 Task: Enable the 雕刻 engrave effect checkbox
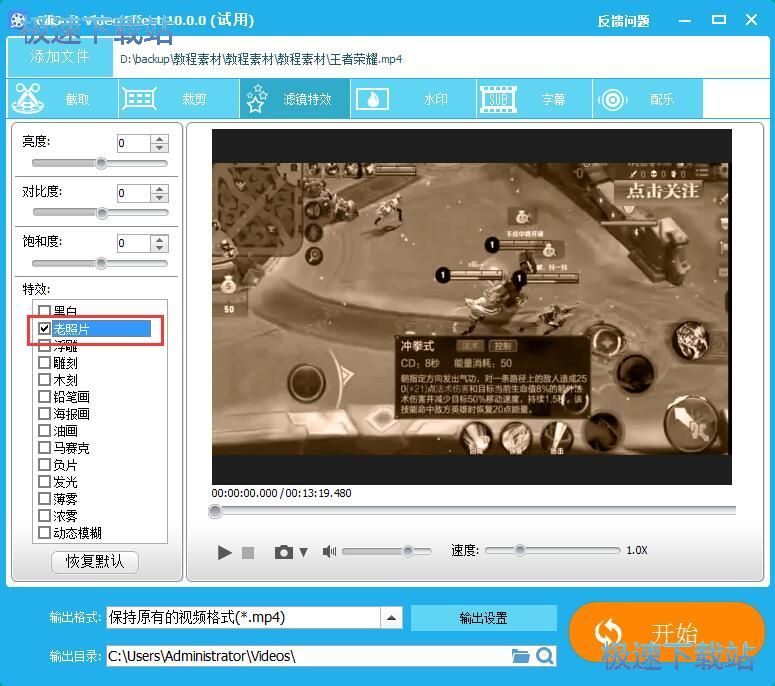pos(44,363)
